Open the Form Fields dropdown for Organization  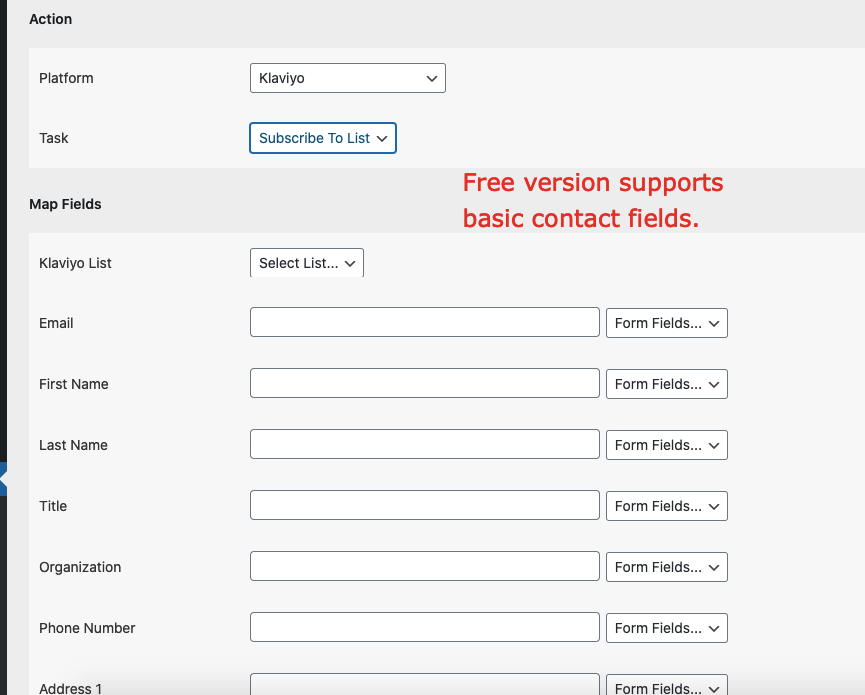tap(666, 567)
